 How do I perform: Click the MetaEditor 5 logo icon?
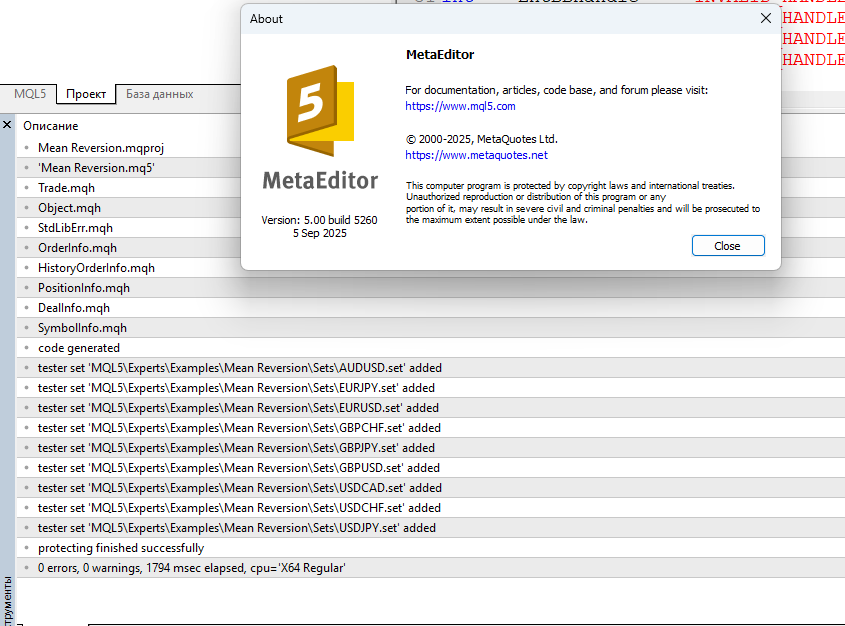(x=320, y=110)
